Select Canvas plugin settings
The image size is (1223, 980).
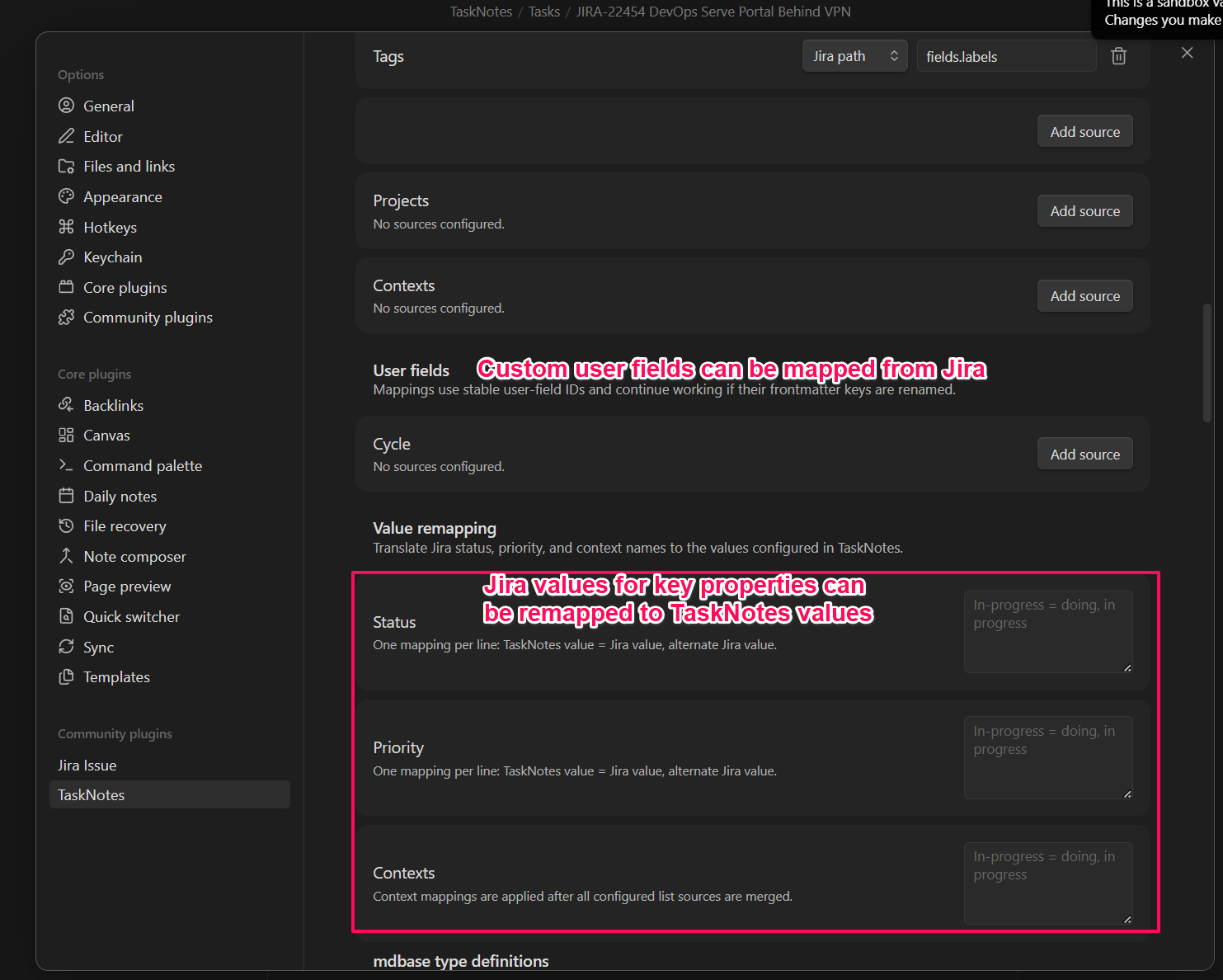tap(170, 435)
